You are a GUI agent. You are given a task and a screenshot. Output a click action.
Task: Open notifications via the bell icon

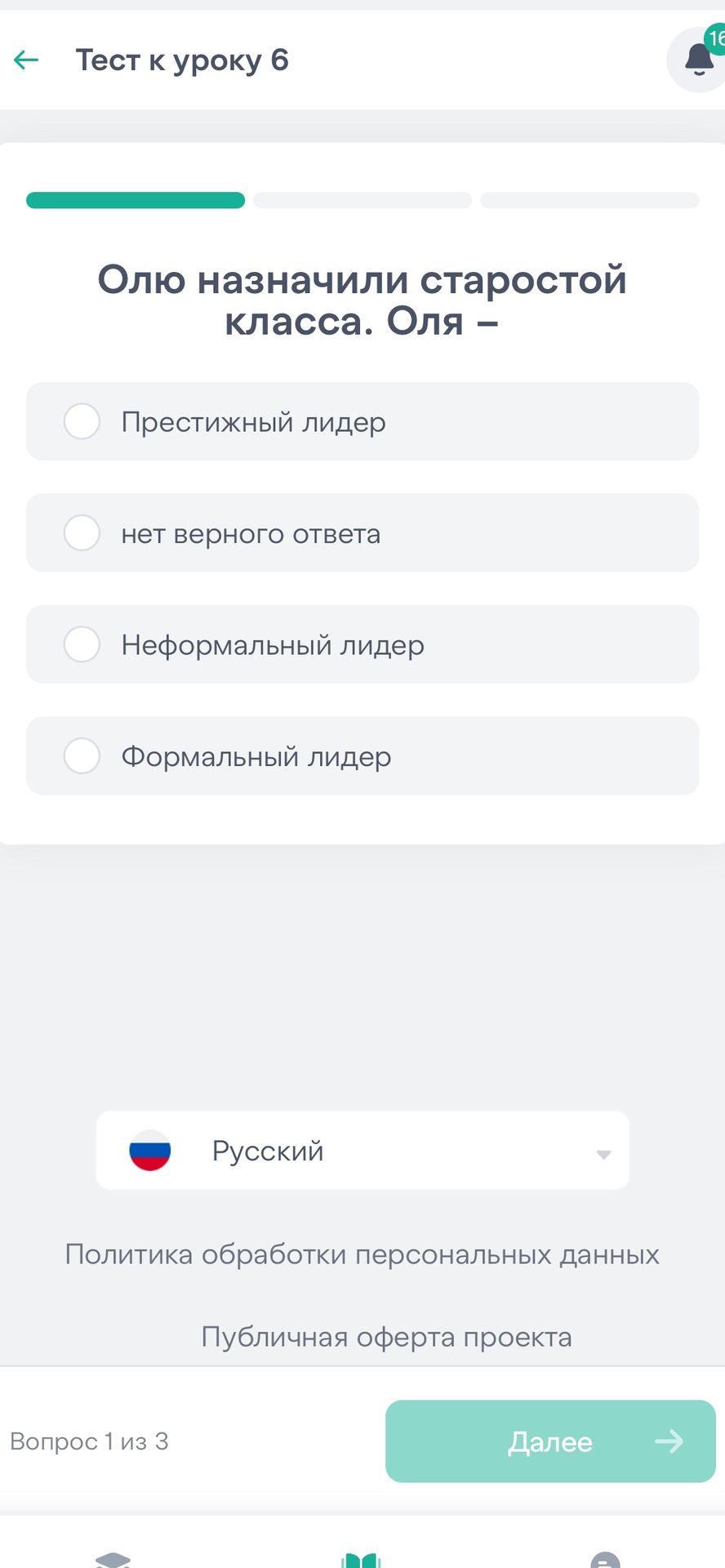[x=699, y=60]
